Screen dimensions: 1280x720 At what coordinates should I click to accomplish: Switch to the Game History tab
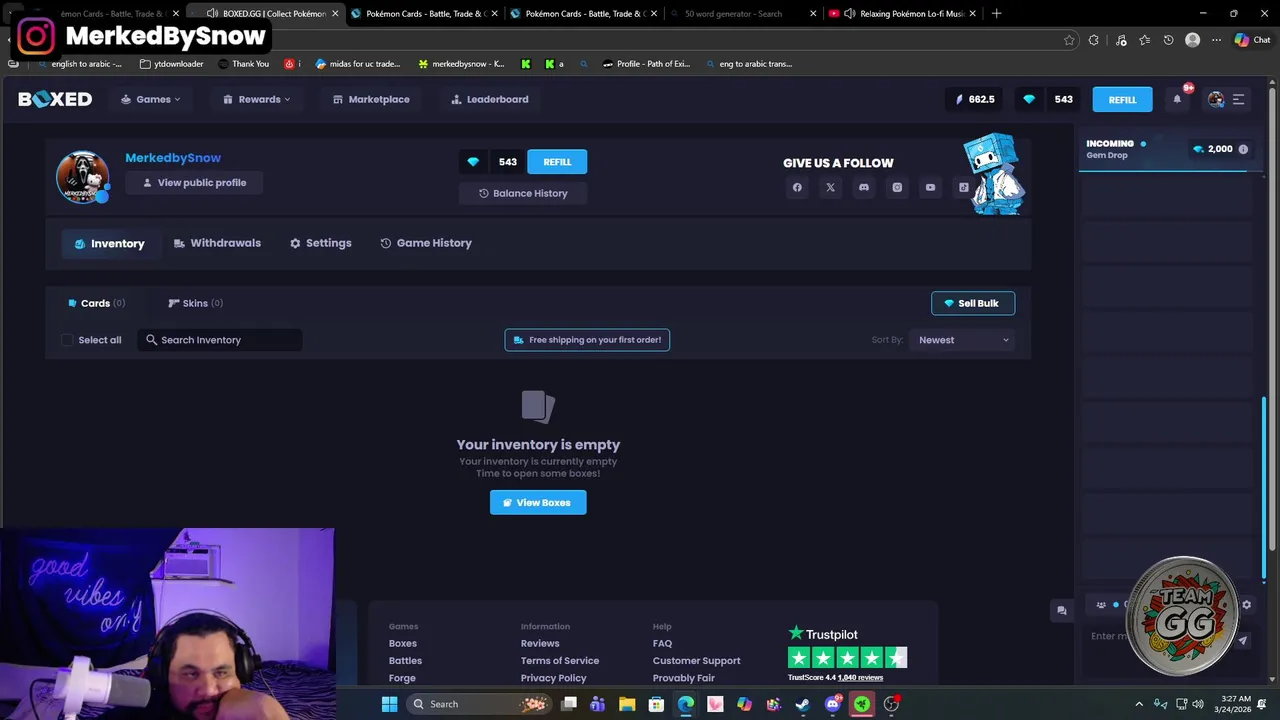(426, 243)
